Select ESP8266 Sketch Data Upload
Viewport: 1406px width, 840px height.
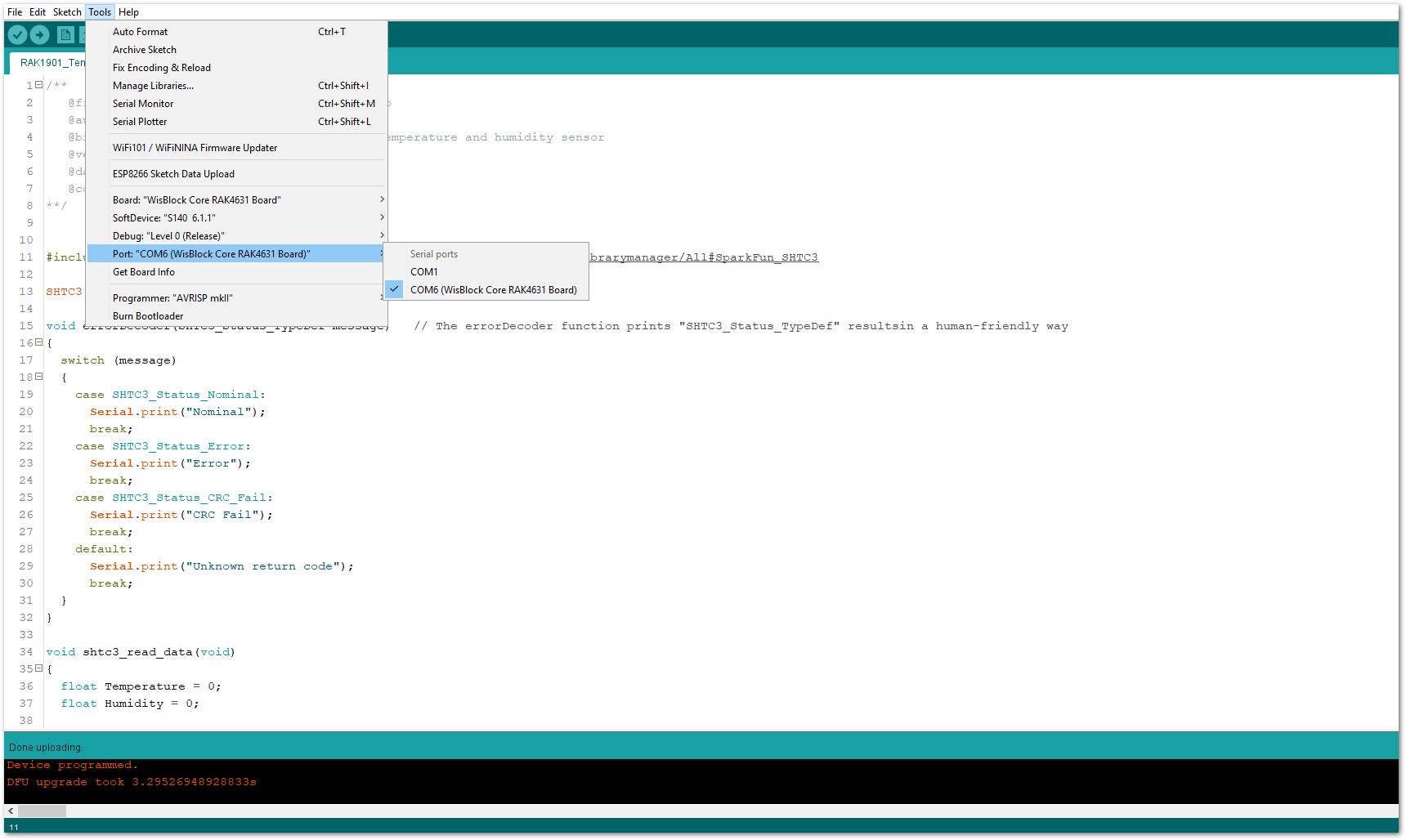click(236, 174)
